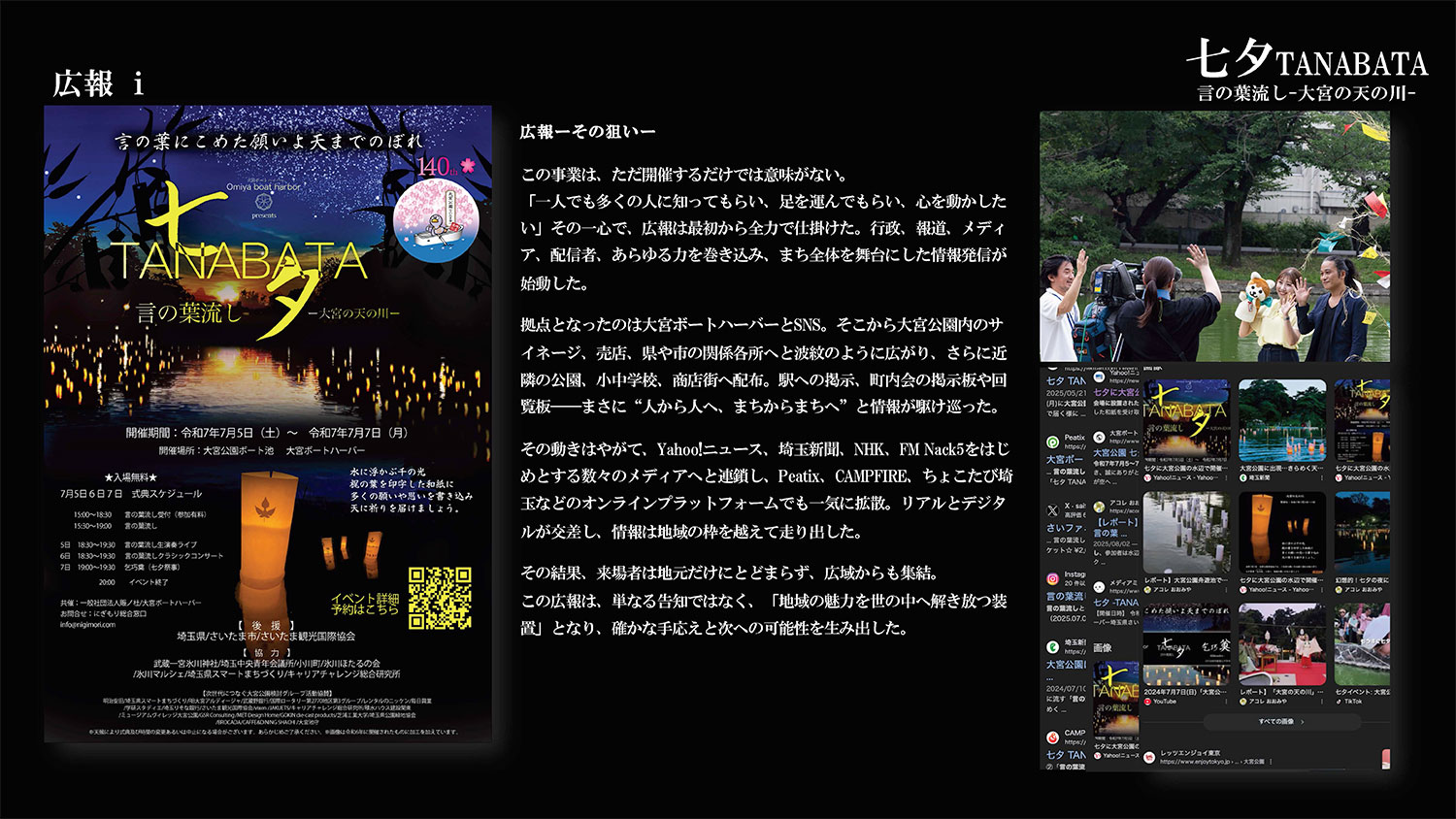Expand the すべての画像 chevron arrow
1456x819 pixels.
tap(1302, 722)
